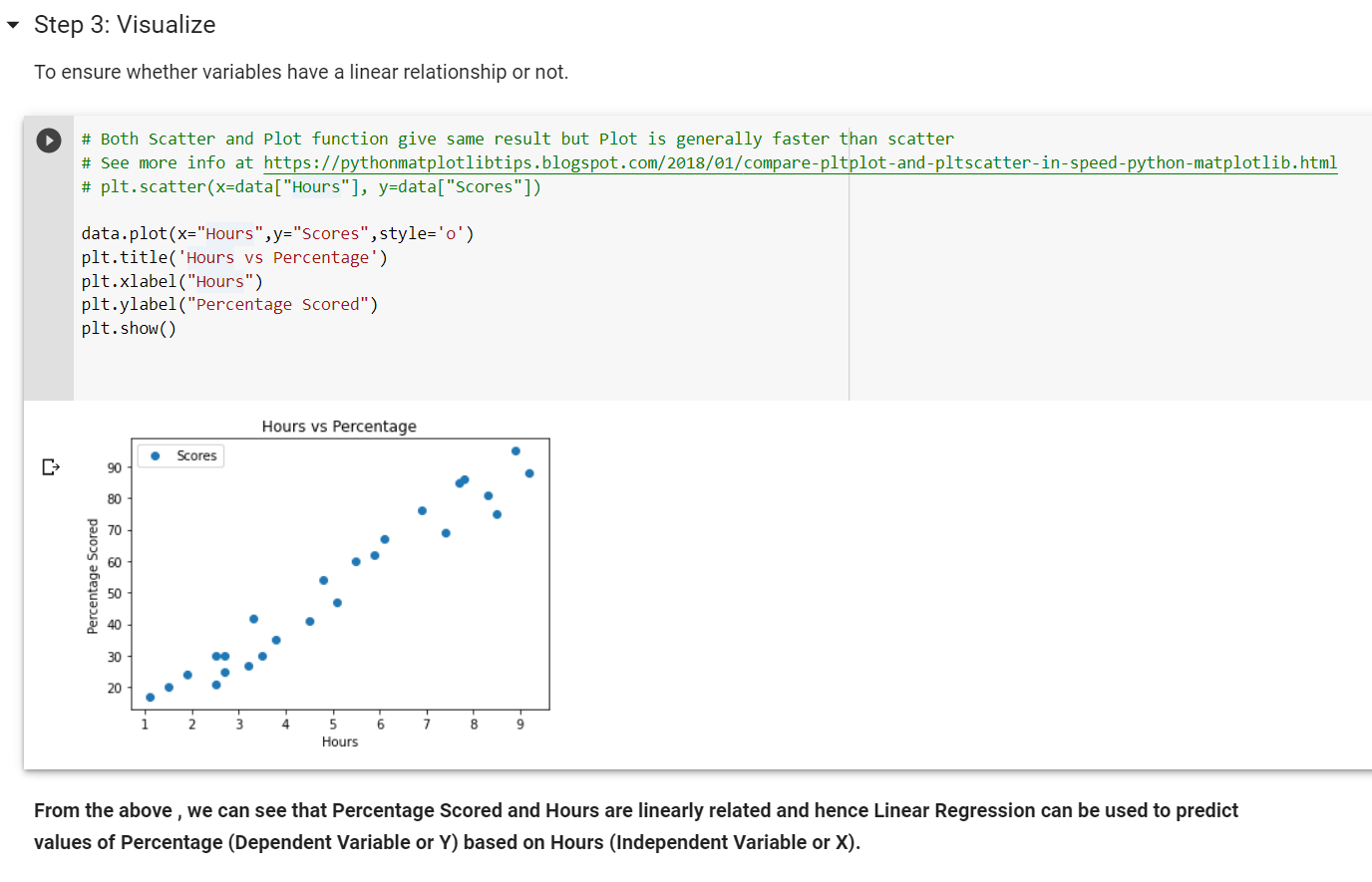The height and width of the screenshot is (882, 1372).
Task: Click the disclosure triangle next to Step 3
Action: [12, 25]
